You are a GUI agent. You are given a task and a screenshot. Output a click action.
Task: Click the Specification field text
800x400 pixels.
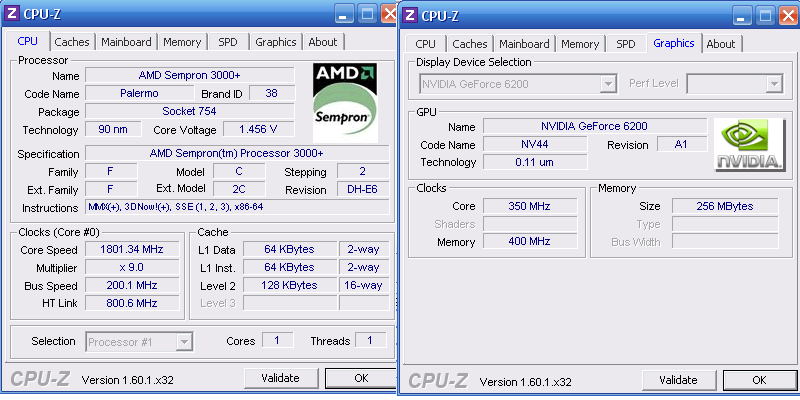pyautogui.click(x=237, y=153)
